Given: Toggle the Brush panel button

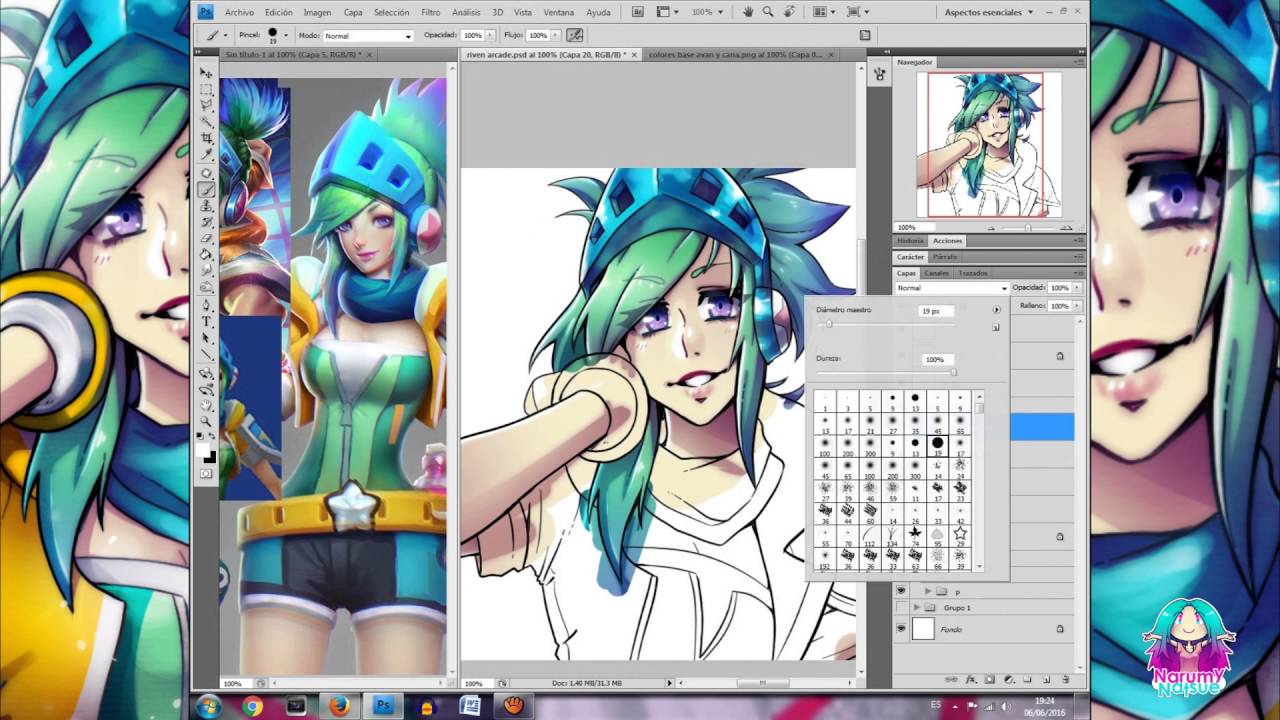Looking at the screenshot, I should (x=866, y=35).
